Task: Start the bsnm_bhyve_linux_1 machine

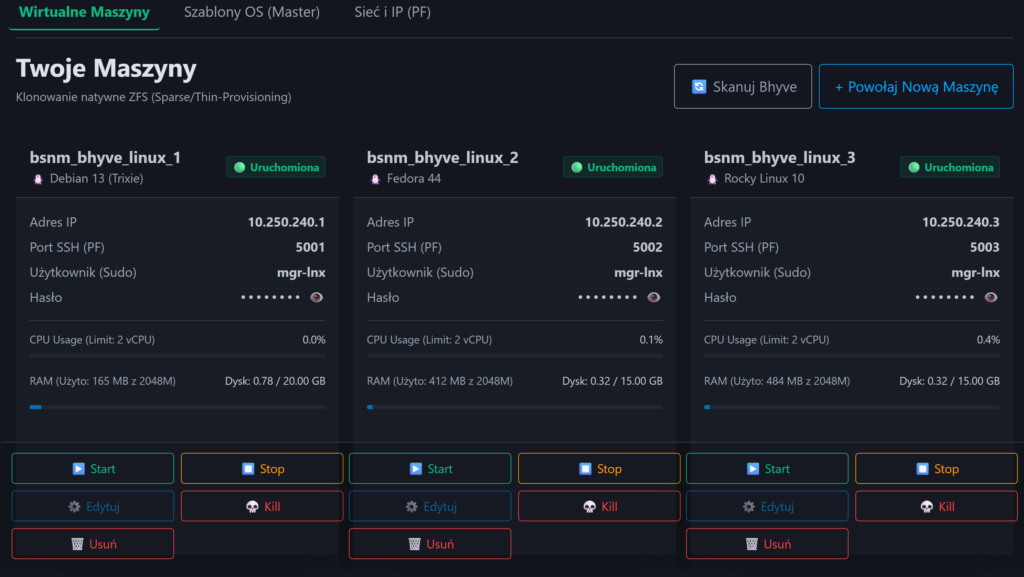Action: (x=93, y=469)
